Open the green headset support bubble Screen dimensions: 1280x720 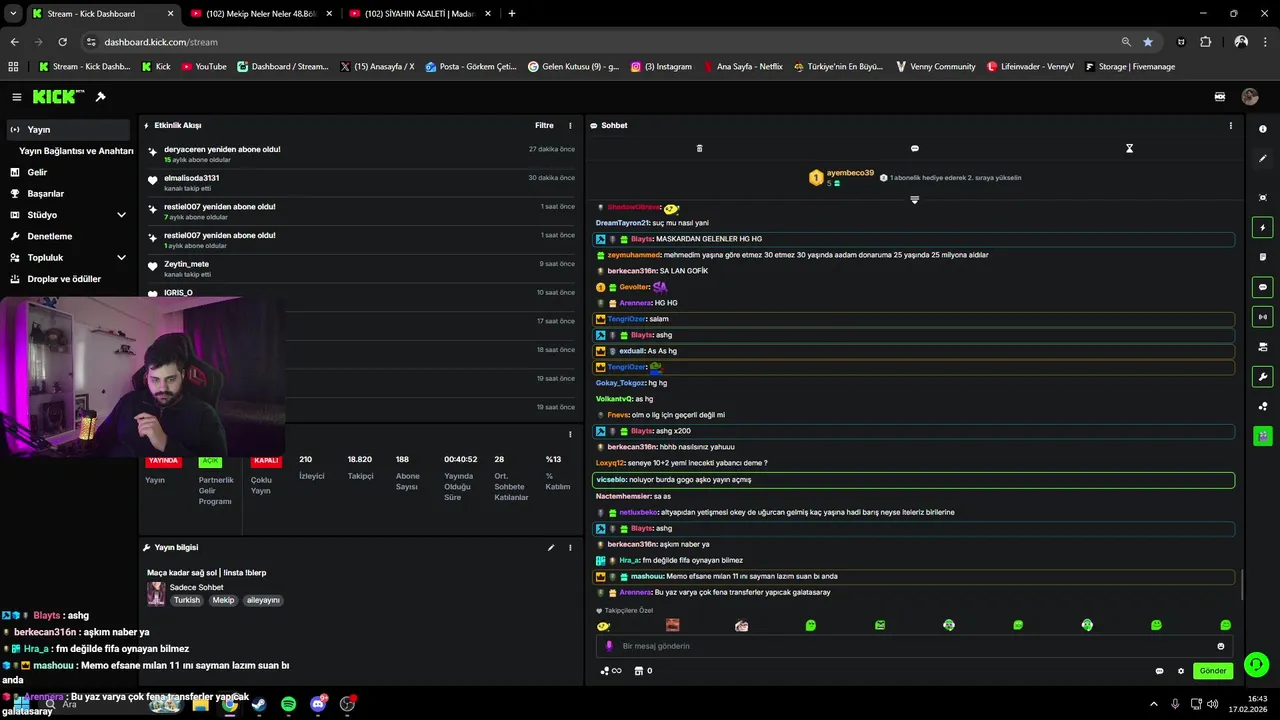[1256, 664]
